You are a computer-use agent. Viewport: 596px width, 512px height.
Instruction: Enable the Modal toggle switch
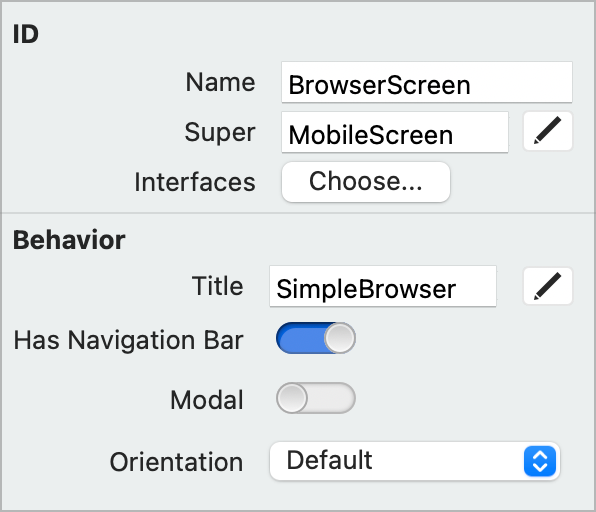[x=316, y=398]
